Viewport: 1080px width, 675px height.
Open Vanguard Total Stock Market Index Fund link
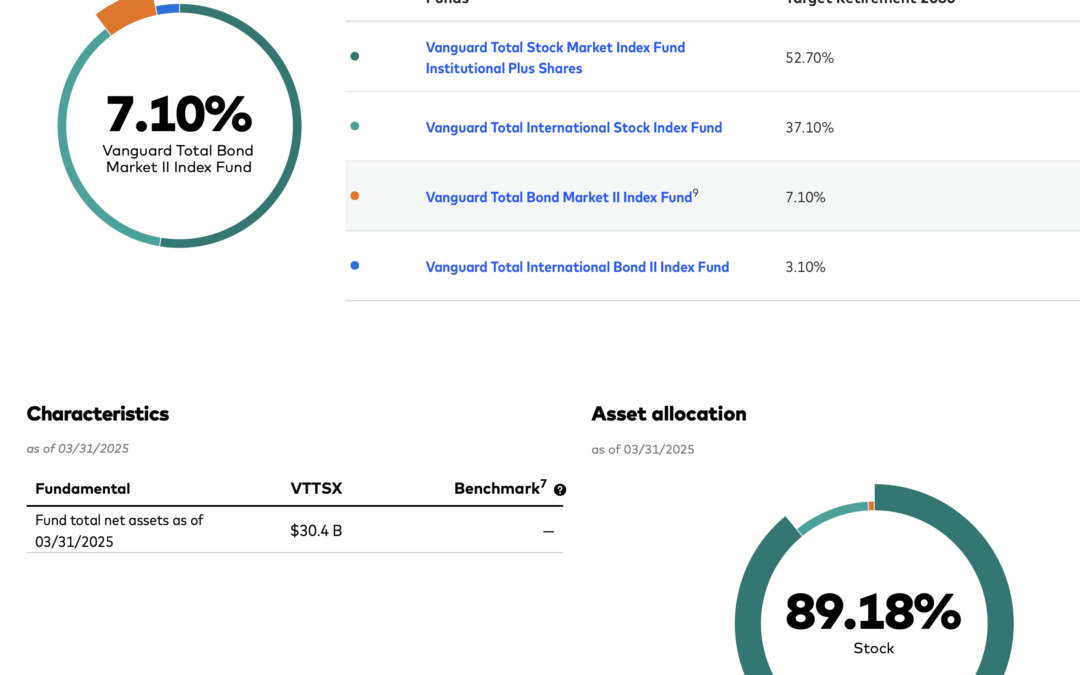point(555,58)
